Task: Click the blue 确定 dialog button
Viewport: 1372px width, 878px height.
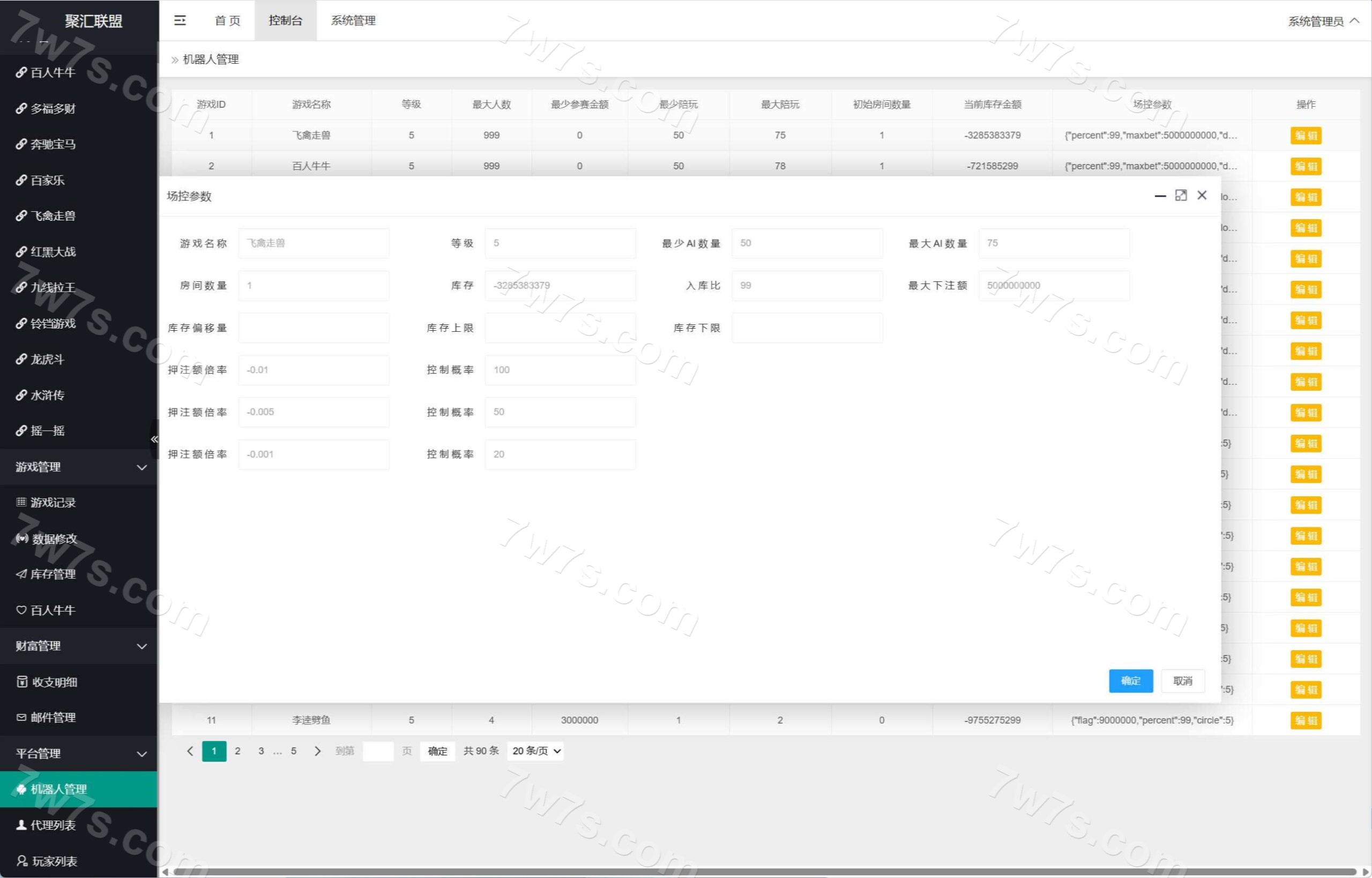Action: (x=1130, y=681)
